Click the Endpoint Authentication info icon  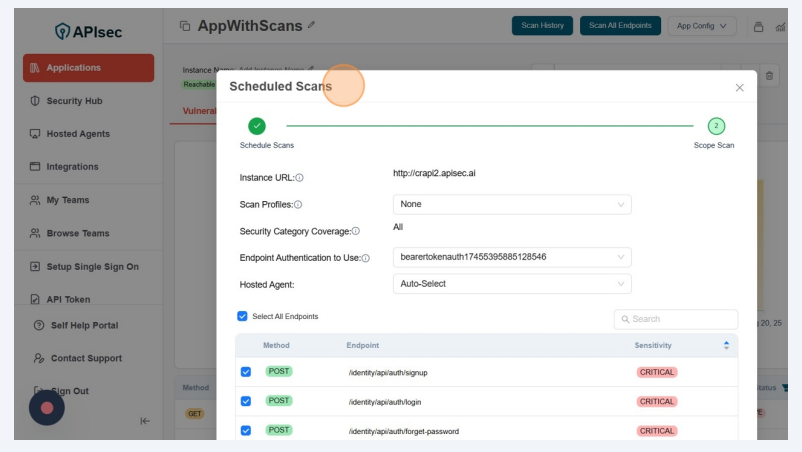tap(365, 258)
